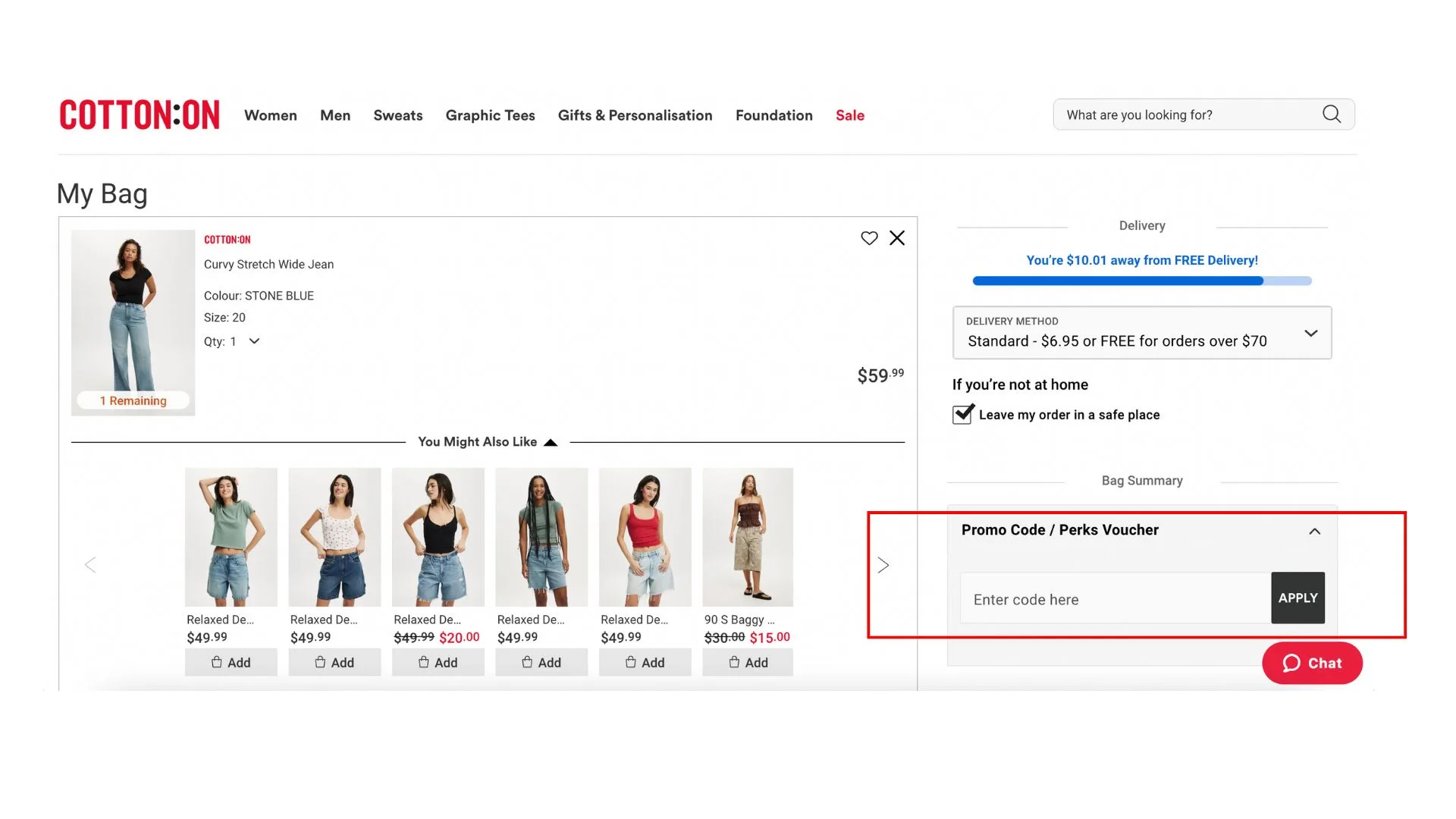This screenshot has width=1456, height=819.
Task: Select the Graphic Tees navigation item
Action: click(490, 115)
